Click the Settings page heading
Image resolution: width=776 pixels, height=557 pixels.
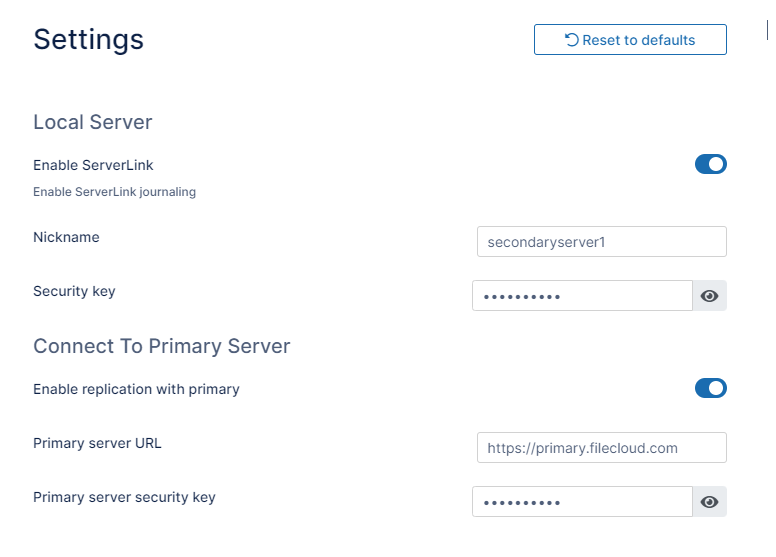[89, 40]
